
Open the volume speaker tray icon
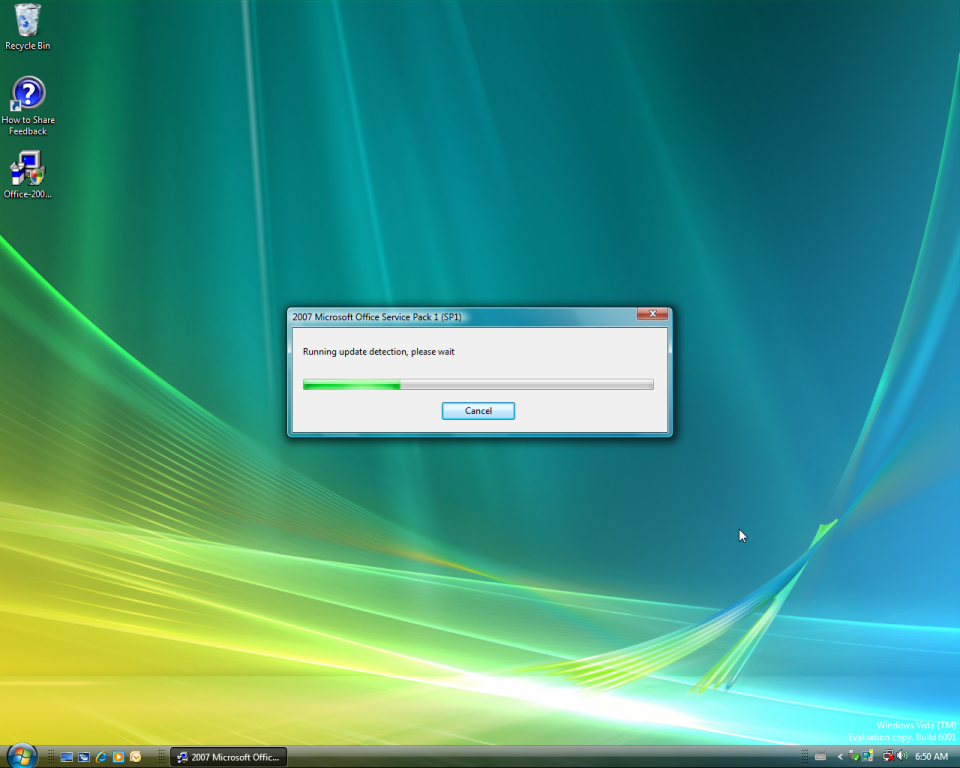click(x=902, y=757)
